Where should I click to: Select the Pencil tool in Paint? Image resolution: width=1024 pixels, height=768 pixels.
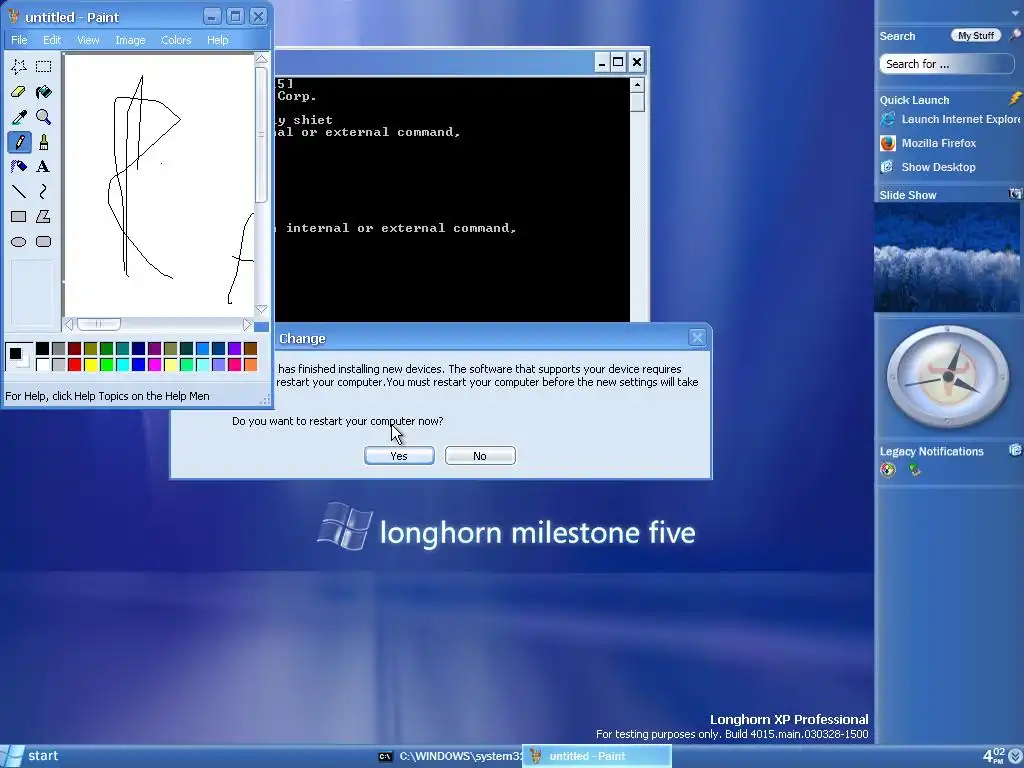[19, 142]
